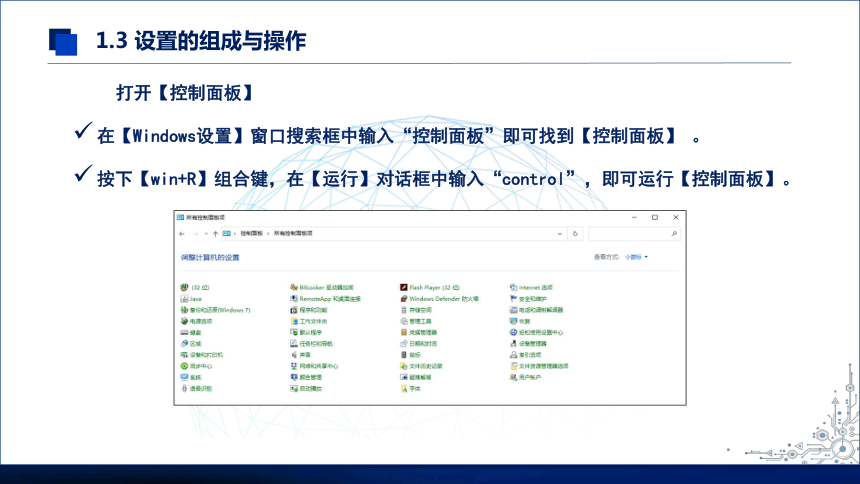Open the 日期和时间 date and time item
Image resolution: width=860 pixels, height=484 pixels.
418,344
